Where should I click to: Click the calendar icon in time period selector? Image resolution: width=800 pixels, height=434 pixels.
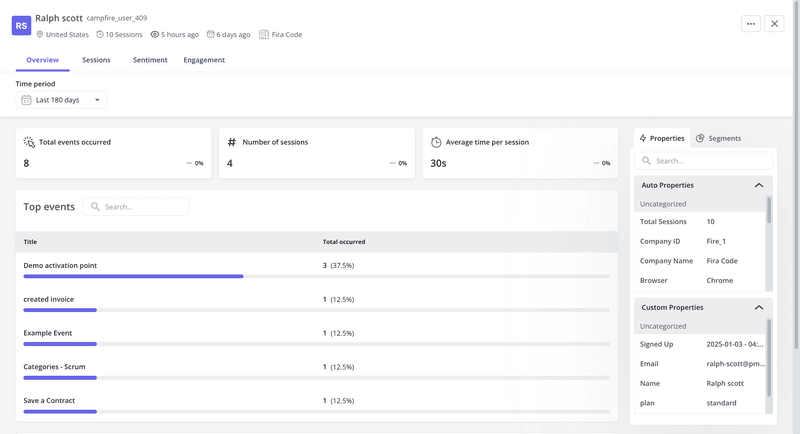(27, 100)
